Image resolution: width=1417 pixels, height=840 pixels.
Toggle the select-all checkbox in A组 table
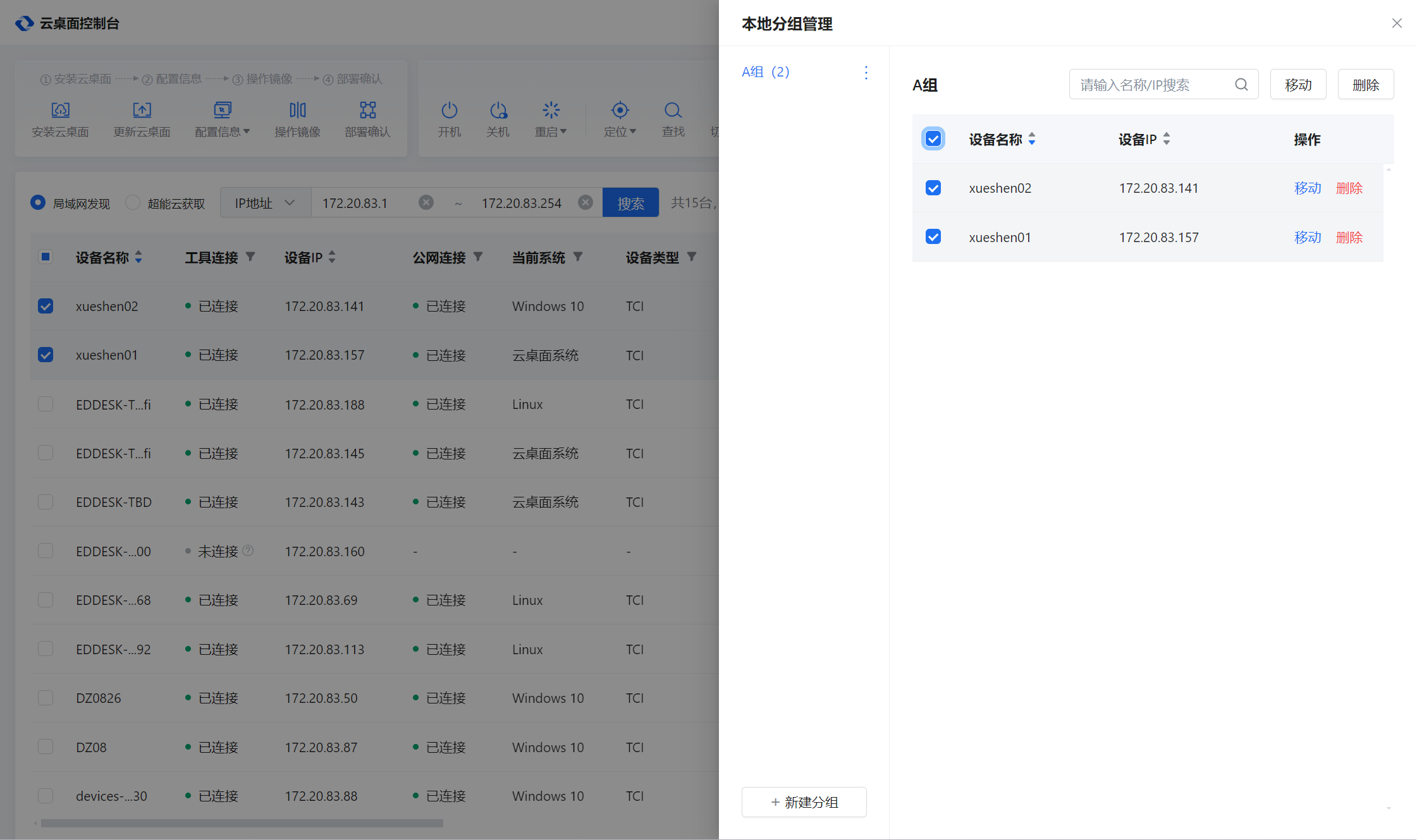point(933,139)
